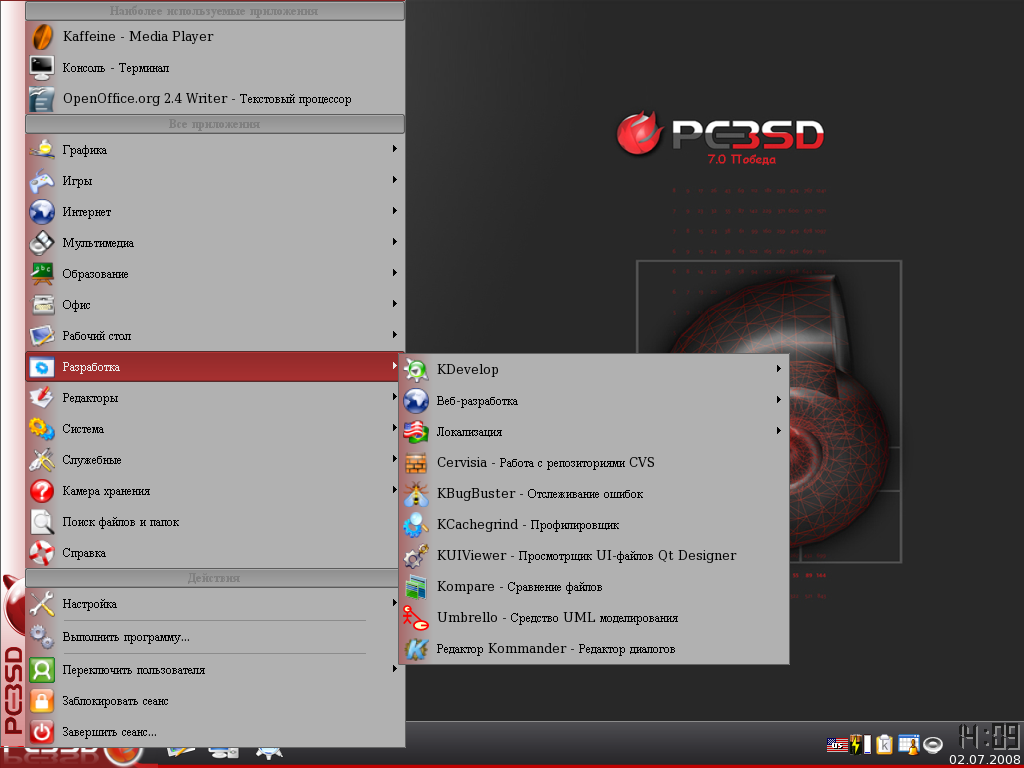The height and width of the screenshot is (768, 1024).
Task: Click Заблокировать сеанс lock icon
Action: pyautogui.click(x=41, y=701)
